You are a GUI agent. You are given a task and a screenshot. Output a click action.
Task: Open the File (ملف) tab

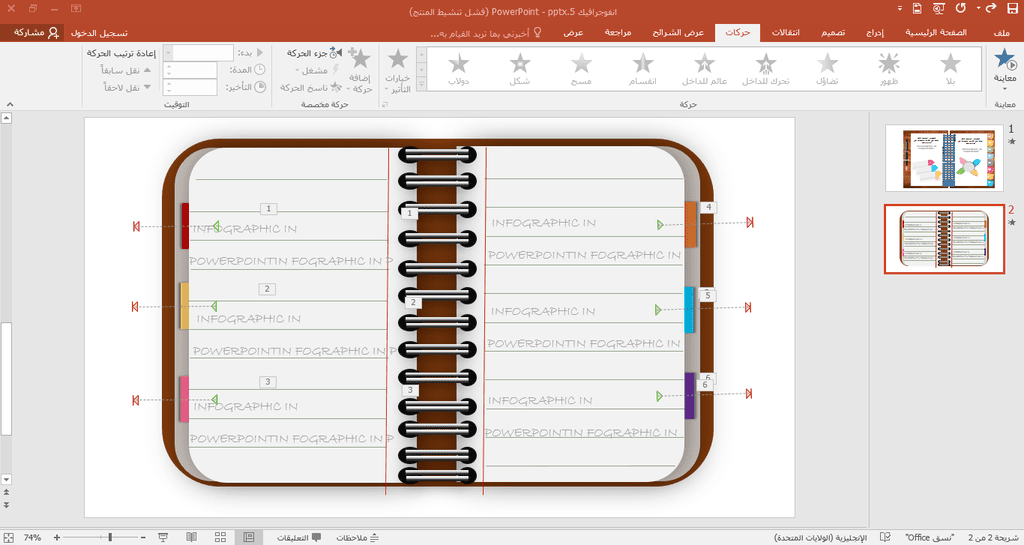[x=1000, y=33]
